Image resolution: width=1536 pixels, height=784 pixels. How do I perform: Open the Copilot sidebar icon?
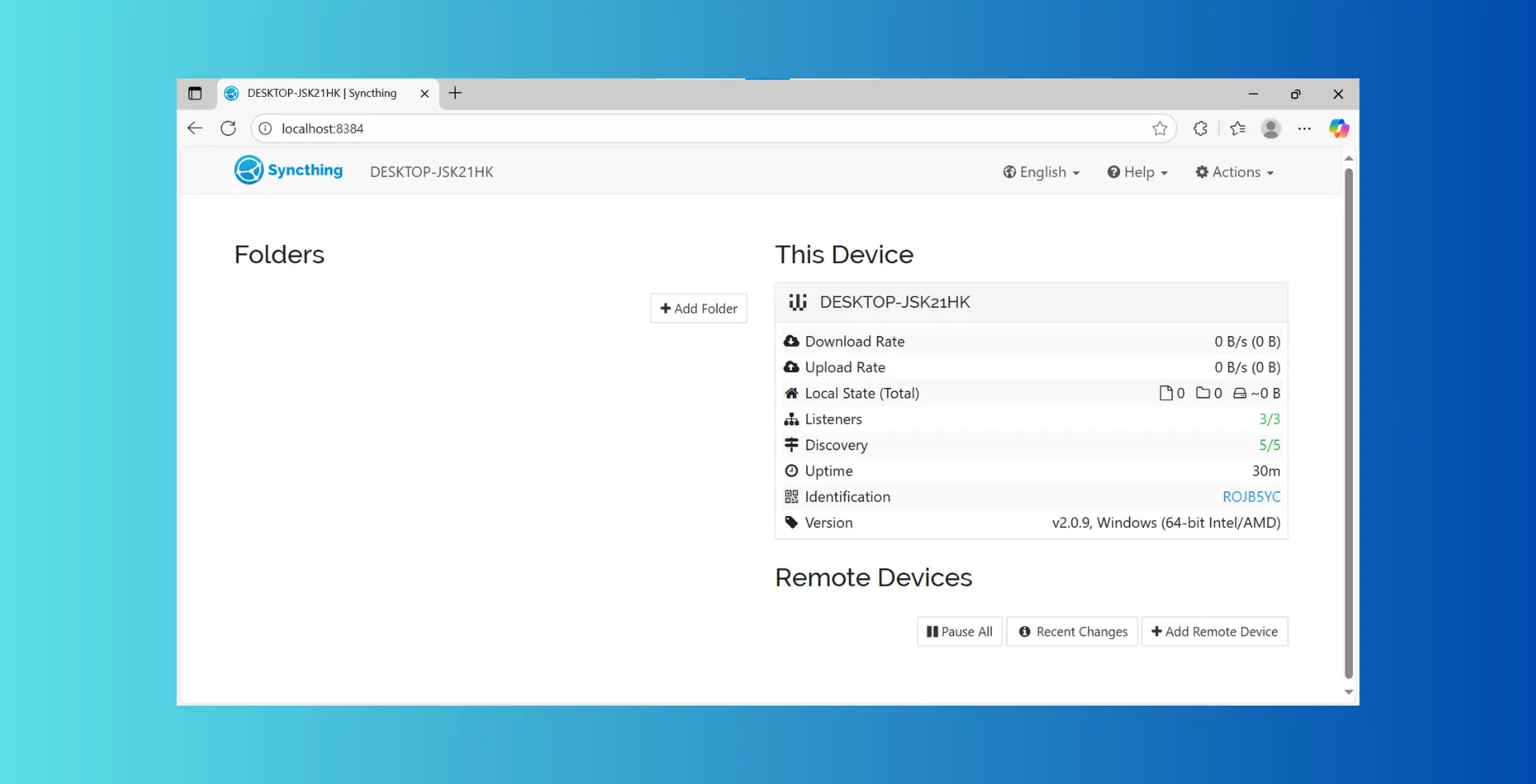pos(1338,129)
